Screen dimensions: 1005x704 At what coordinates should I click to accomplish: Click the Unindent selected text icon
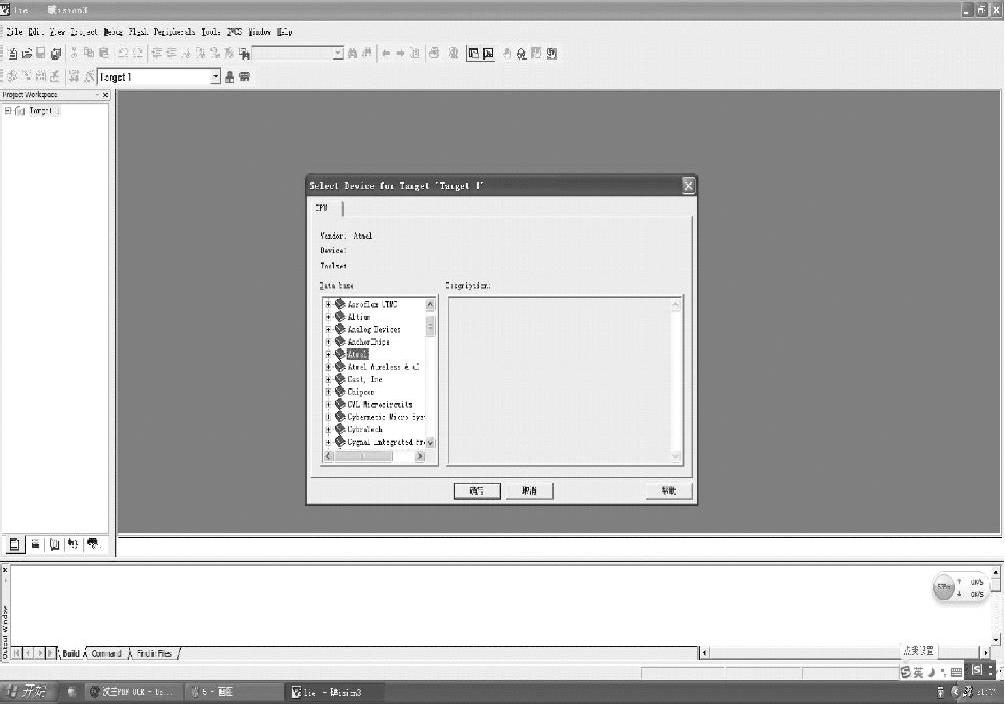171,53
